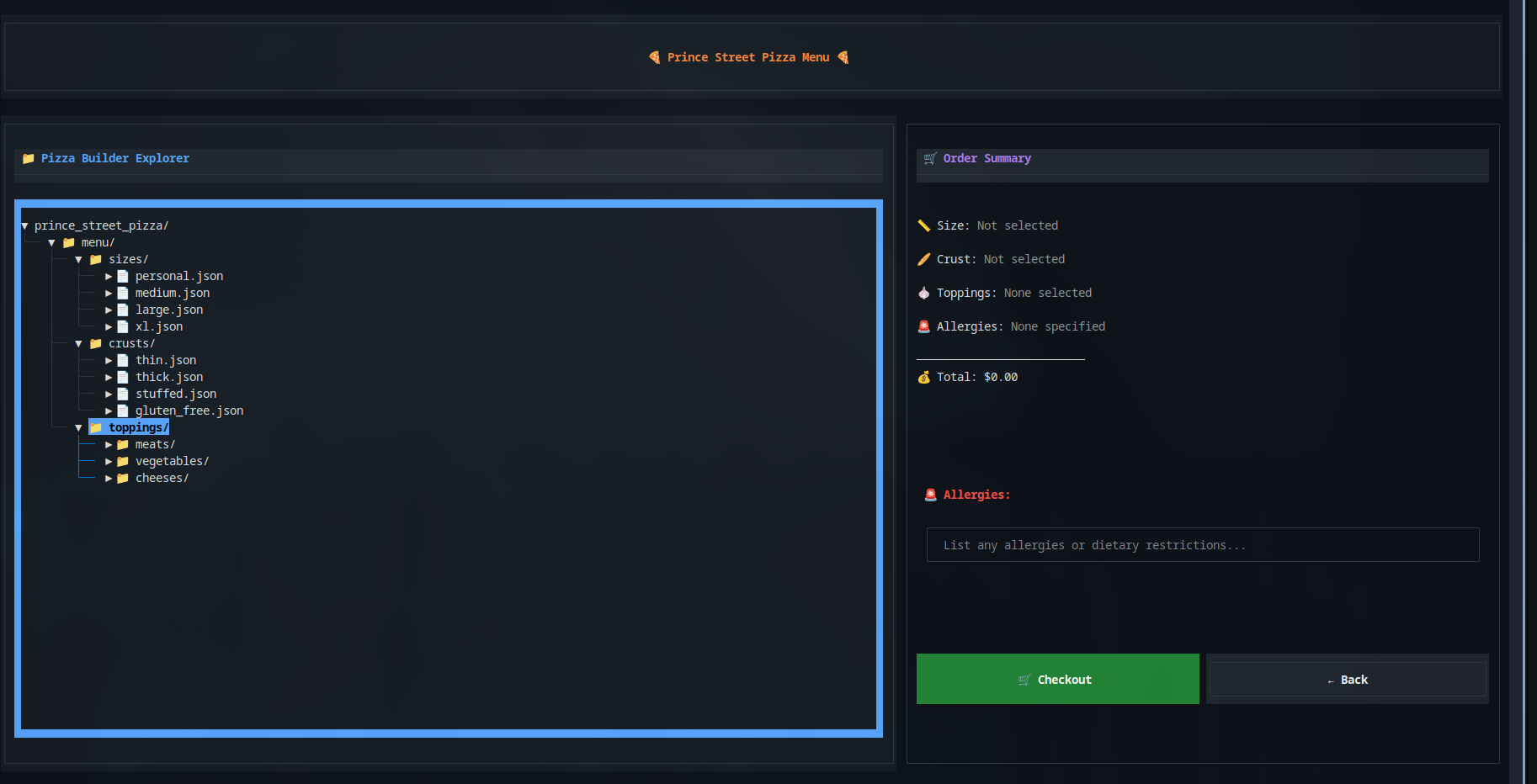Viewport: 1537px width, 784px height.
Task: Select the prince_street_pizza/ root node
Action: click(x=102, y=226)
